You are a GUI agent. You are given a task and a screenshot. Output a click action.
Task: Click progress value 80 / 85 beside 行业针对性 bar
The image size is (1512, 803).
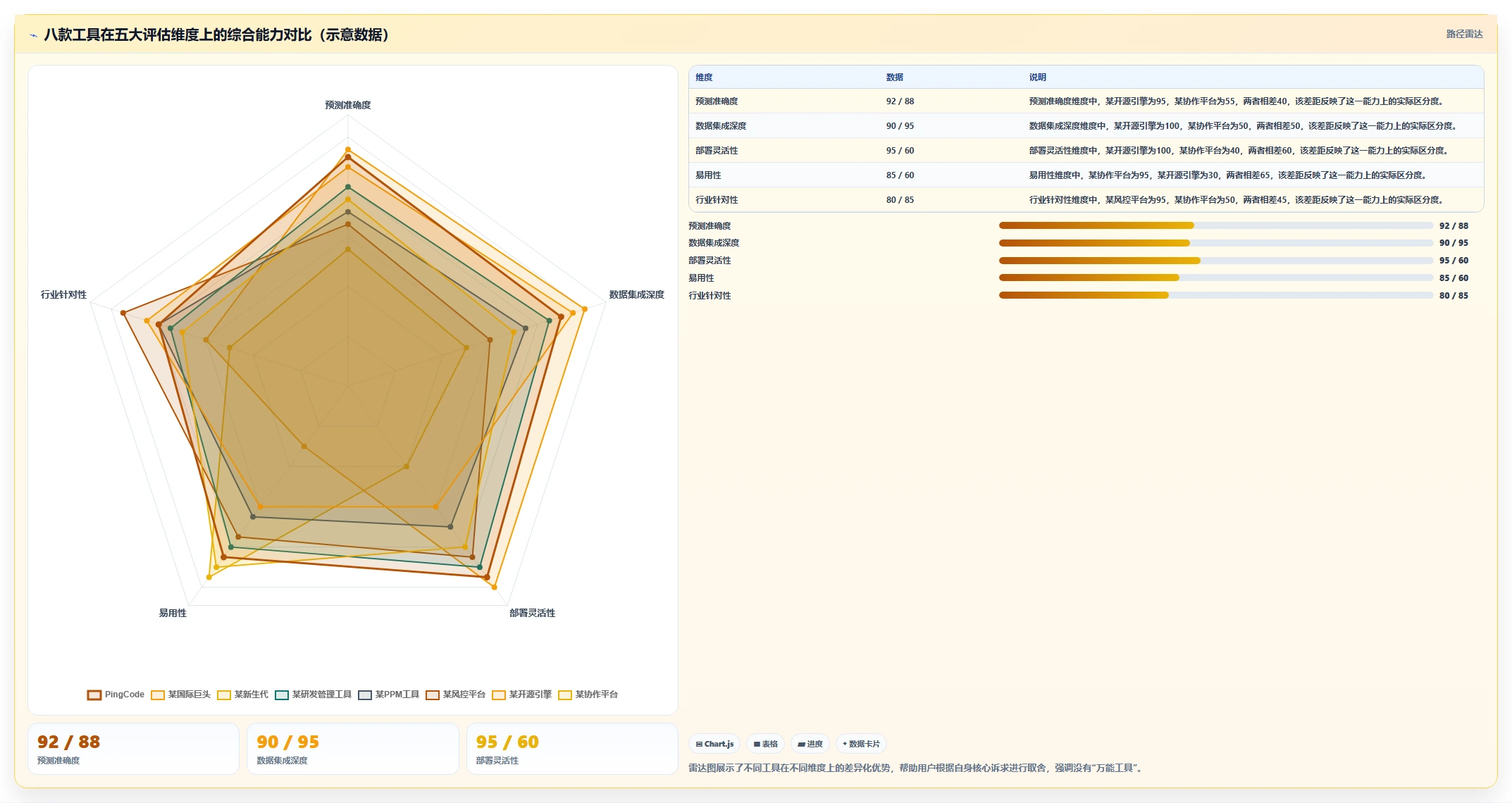[x=1454, y=295]
